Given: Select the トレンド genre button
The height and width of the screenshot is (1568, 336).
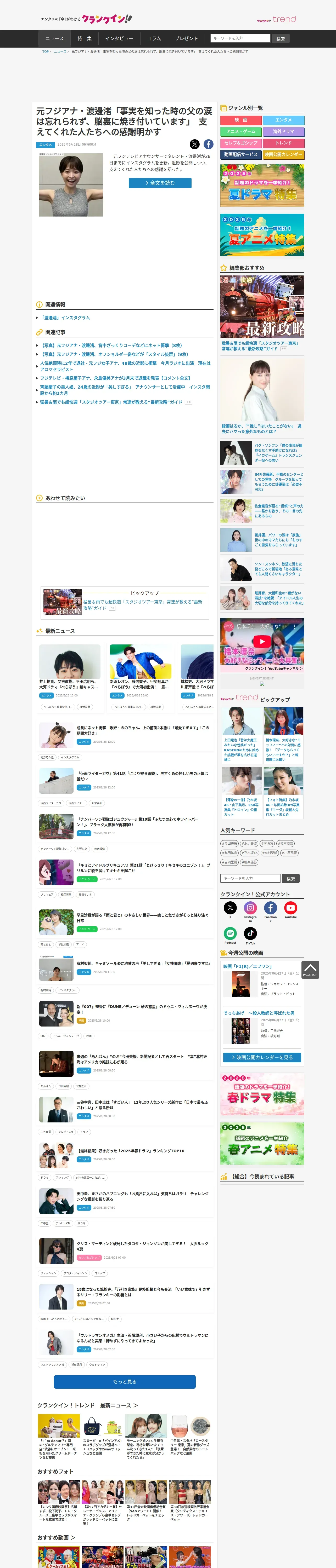Looking at the screenshot, I should click(284, 143).
